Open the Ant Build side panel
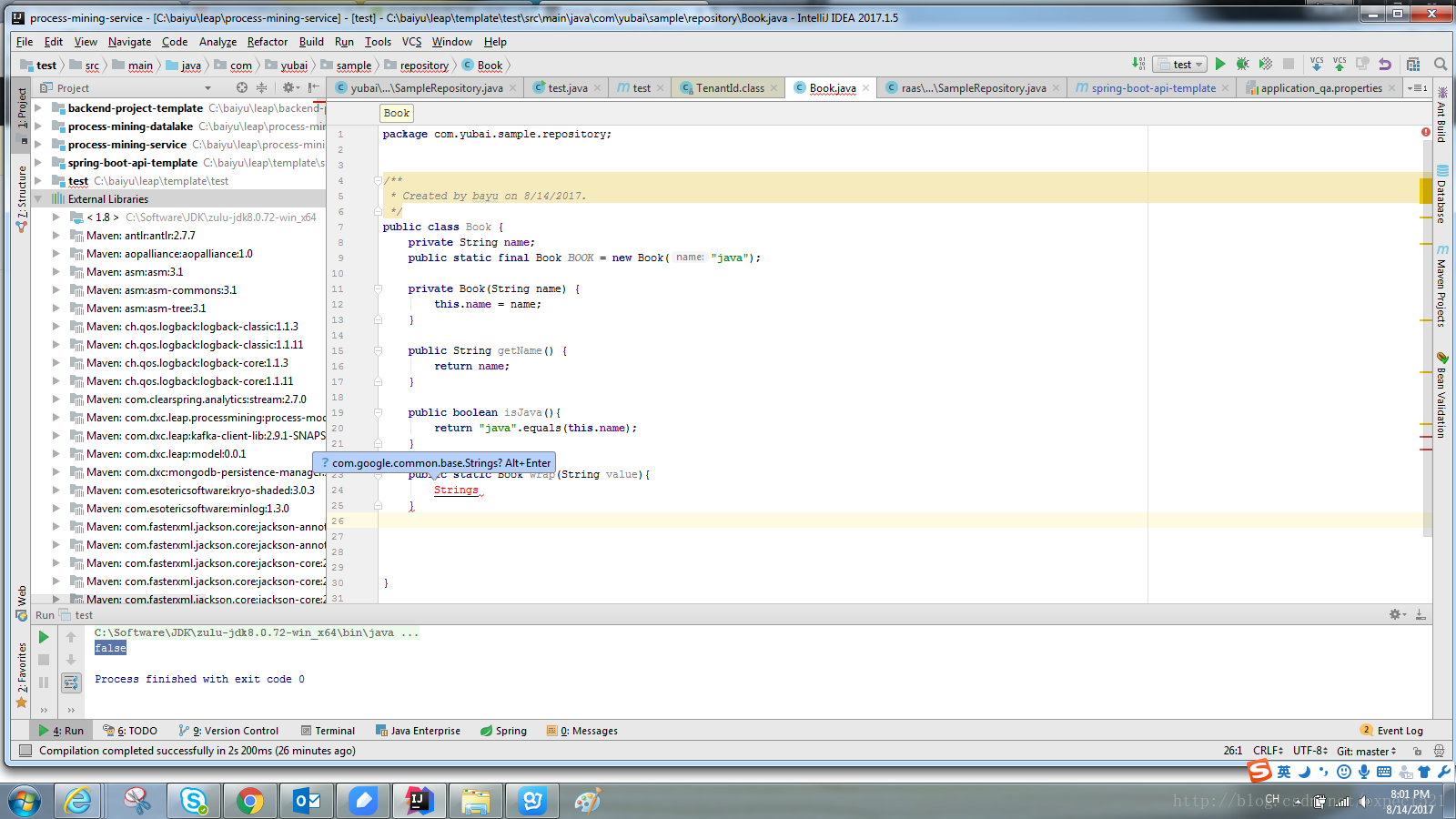Image resolution: width=1456 pixels, height=819 pixels. tap(1441, 115)
